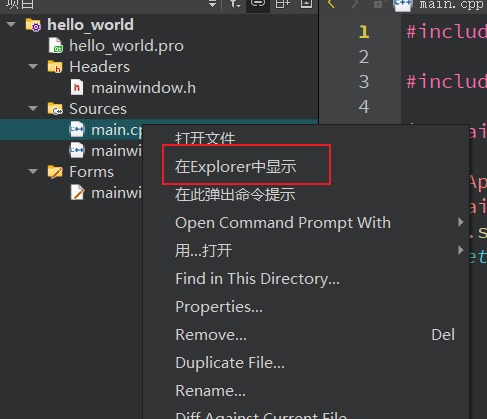The height and width of the screenshot is (419, 487).
Task: Expand Open Command Prompt With submenu arrow
Action: pyautogui.click(x=460, y=222)
